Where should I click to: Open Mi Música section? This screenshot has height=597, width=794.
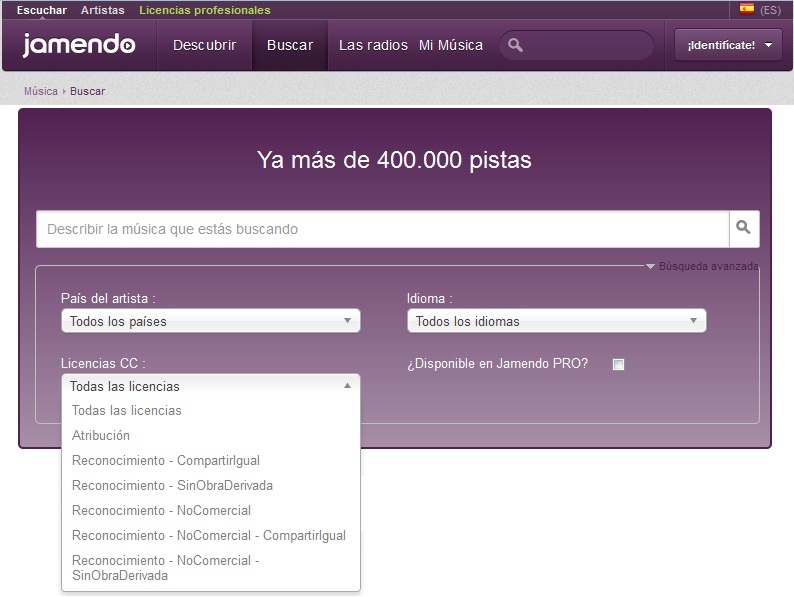click(x=451, y=45)
